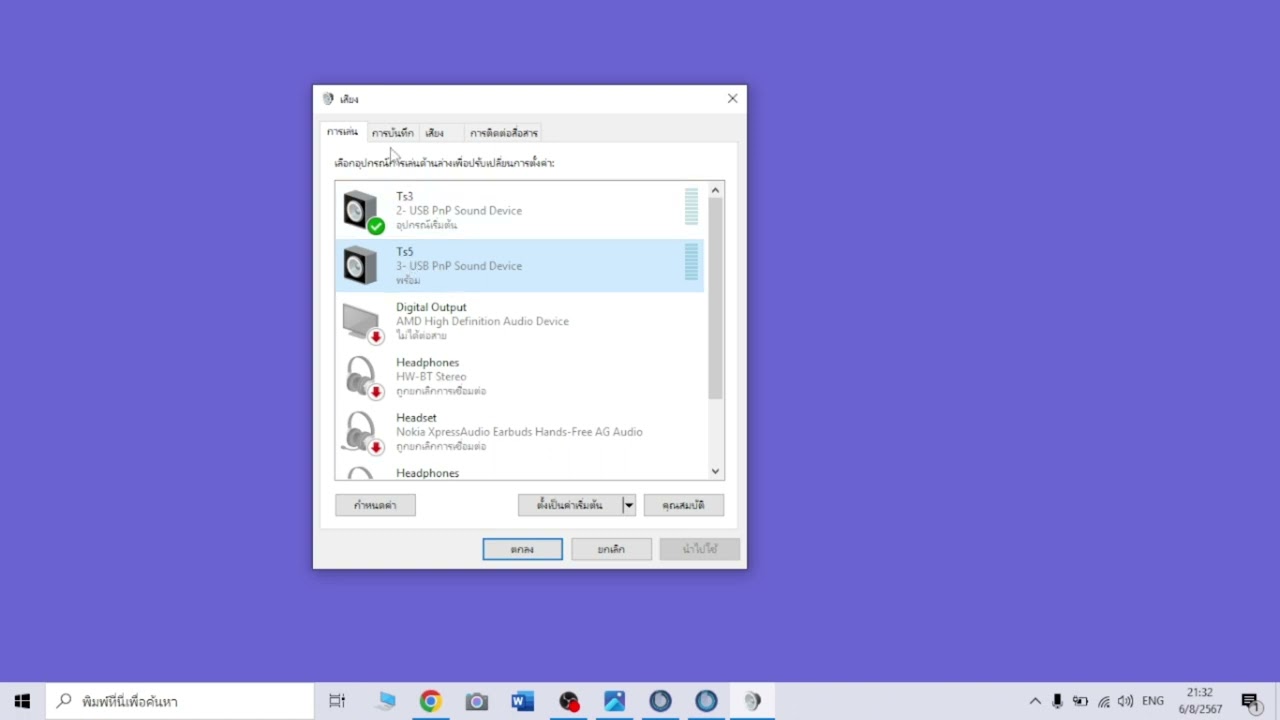Launch Google Chrome from the taskbar

430,701
